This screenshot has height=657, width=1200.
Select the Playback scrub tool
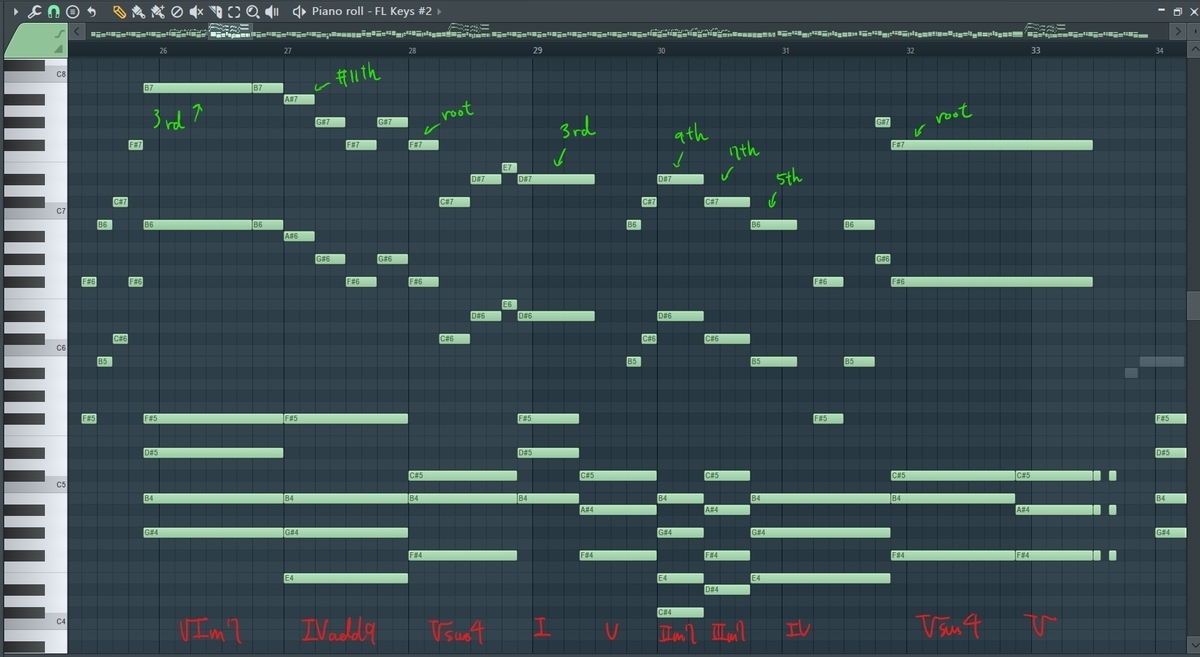(271, 12)
